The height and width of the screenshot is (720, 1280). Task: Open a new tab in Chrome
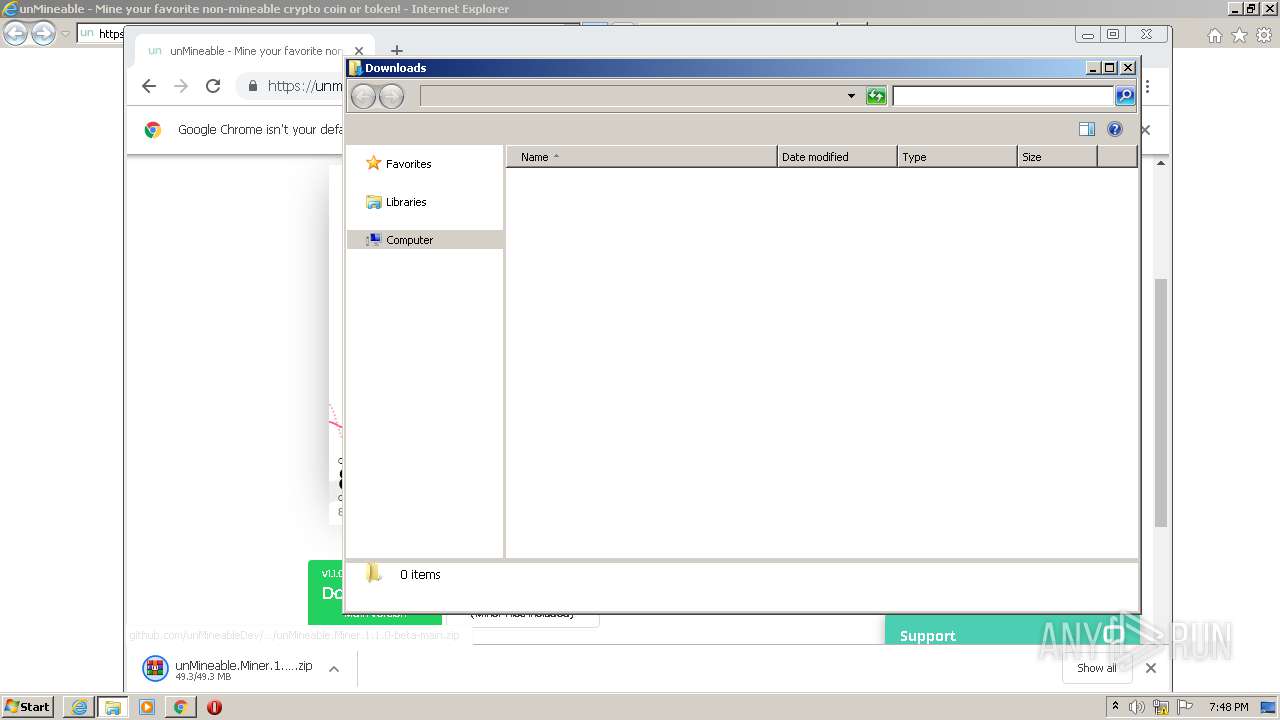(x=397, y=51)
